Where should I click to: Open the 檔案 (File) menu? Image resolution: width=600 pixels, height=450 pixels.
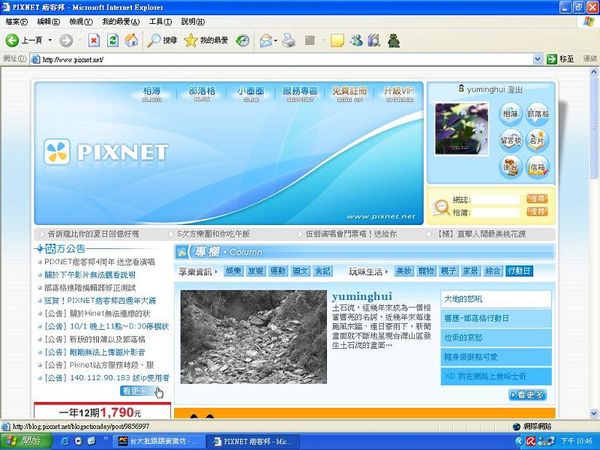click(x=16, y=22)
